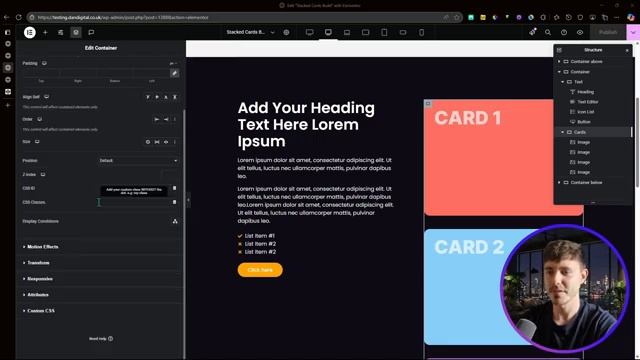640x360 pixels.
Task: Click the CSS Classes input field
Action: (x=134, y=202)
